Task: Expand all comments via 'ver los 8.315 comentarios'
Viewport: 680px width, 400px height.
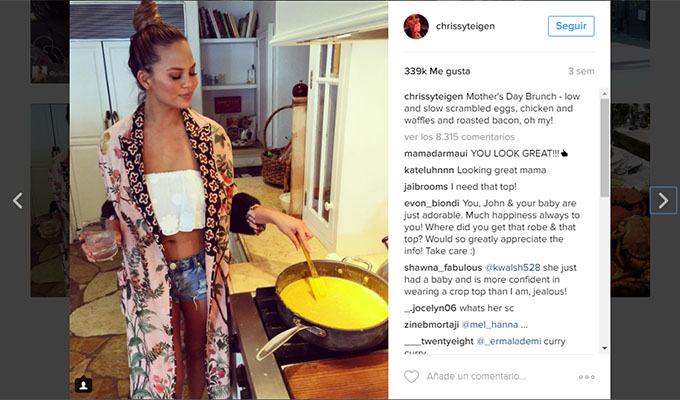Action: tap(459, 137)
